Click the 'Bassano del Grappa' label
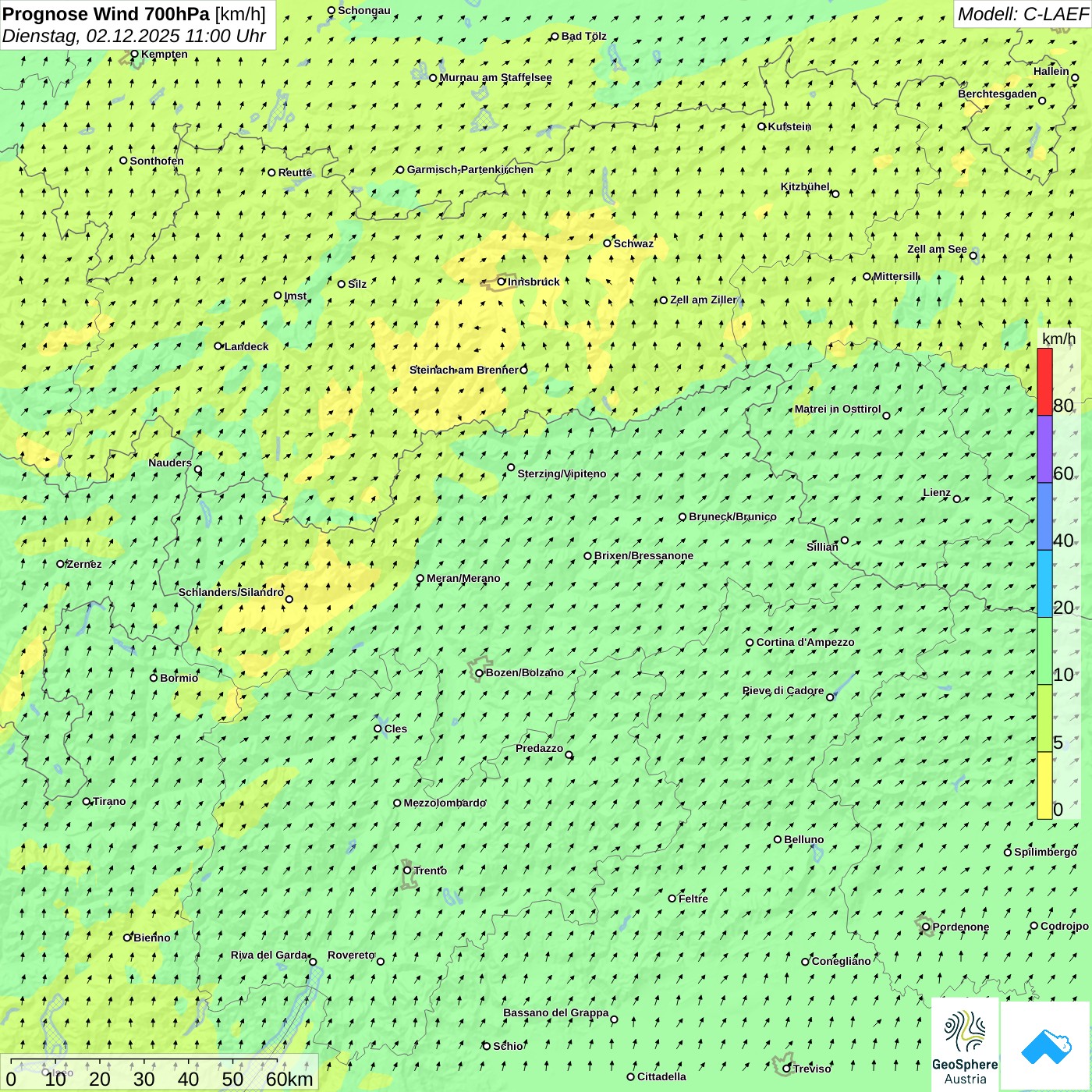1092x1092 pixels. (555, 1012)
